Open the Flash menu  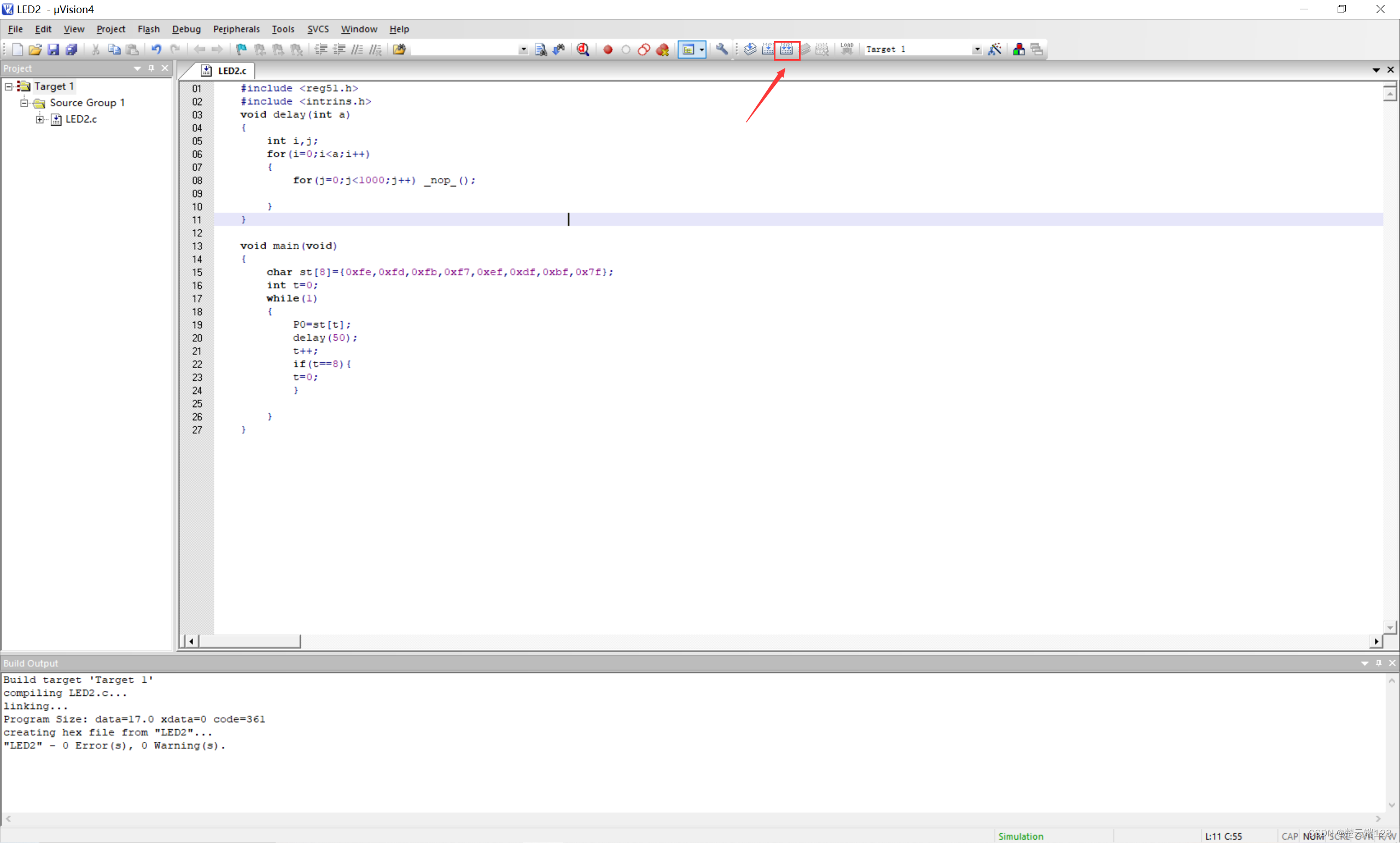(x=148, y=29)
